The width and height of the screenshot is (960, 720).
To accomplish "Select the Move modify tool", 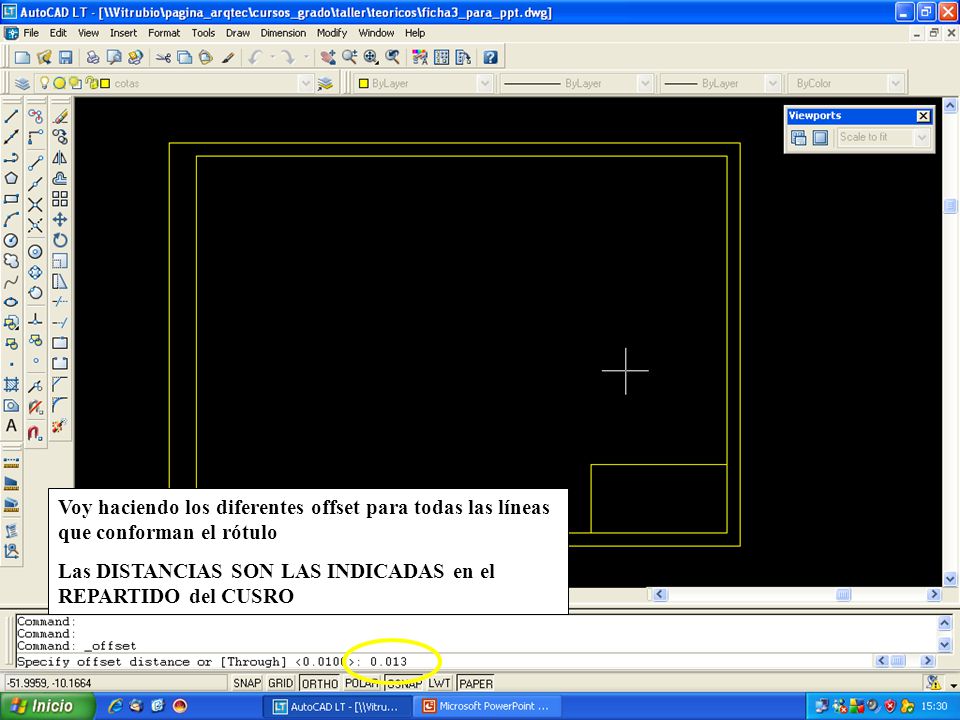I will tap(60, 220).
